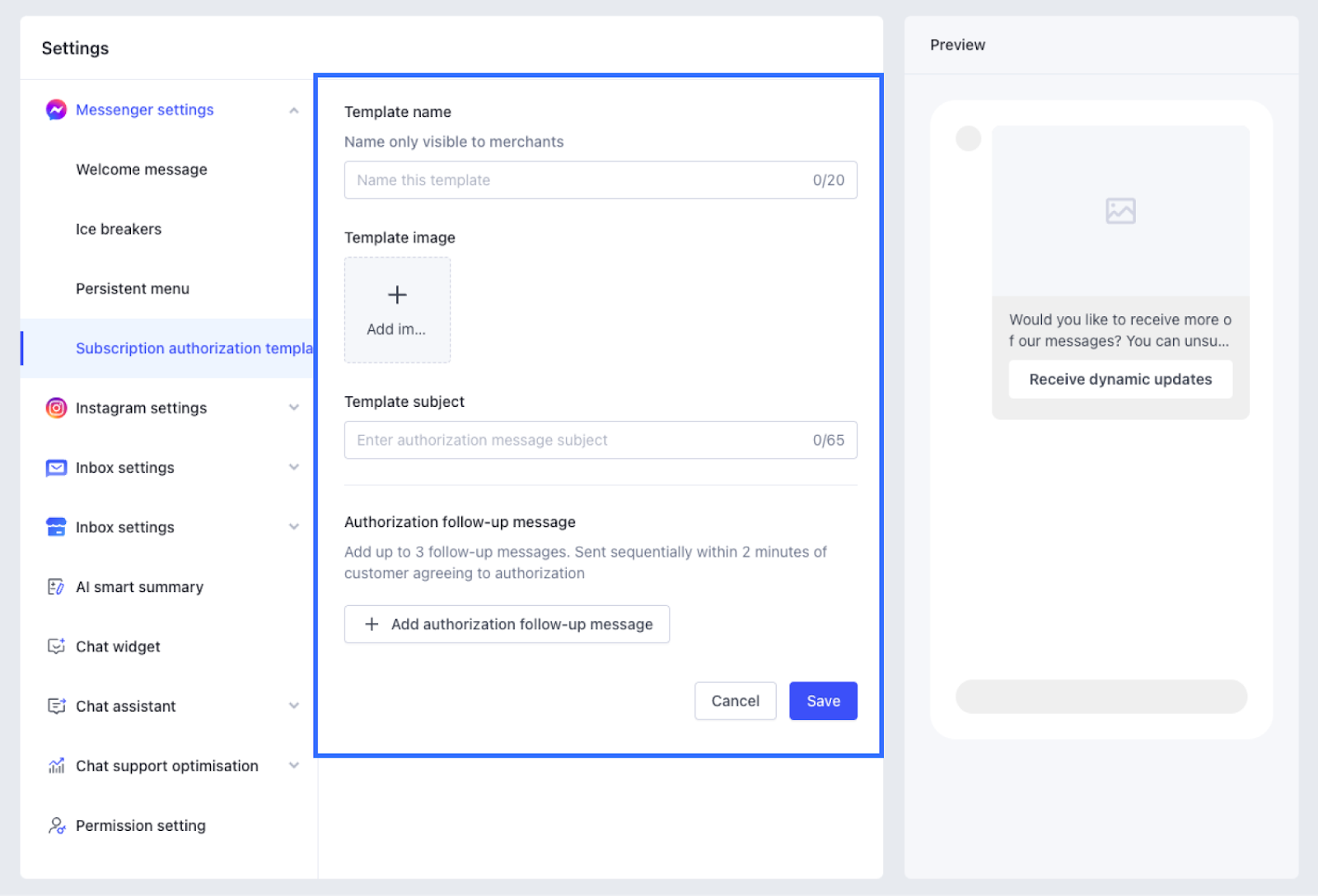Viewport: 1318px width, 896px height.
Task: Open the Persistent menu settings item
Action: [133, 289]
